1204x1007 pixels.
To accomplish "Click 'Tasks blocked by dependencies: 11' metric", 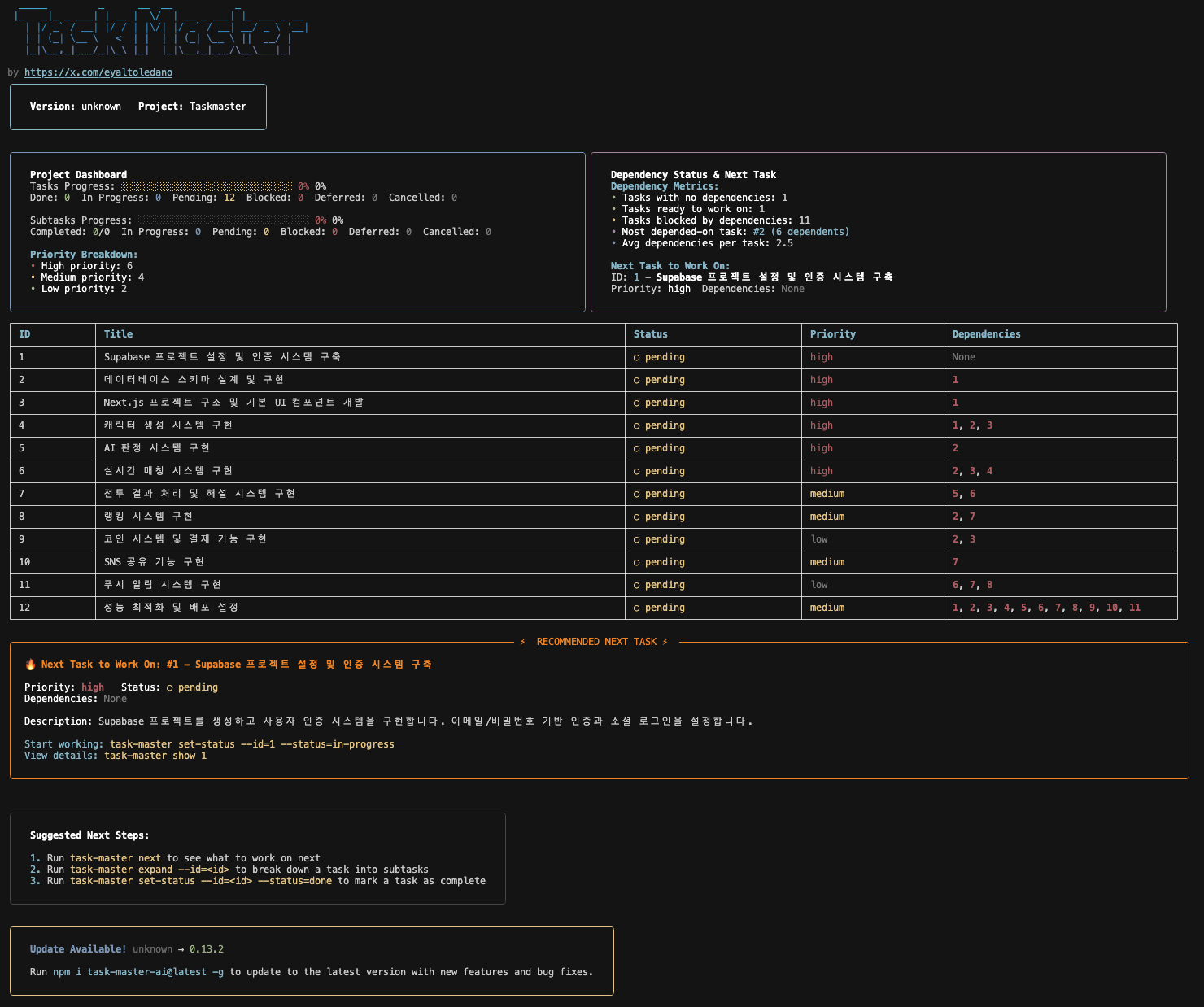I will [x=716, y=220].
